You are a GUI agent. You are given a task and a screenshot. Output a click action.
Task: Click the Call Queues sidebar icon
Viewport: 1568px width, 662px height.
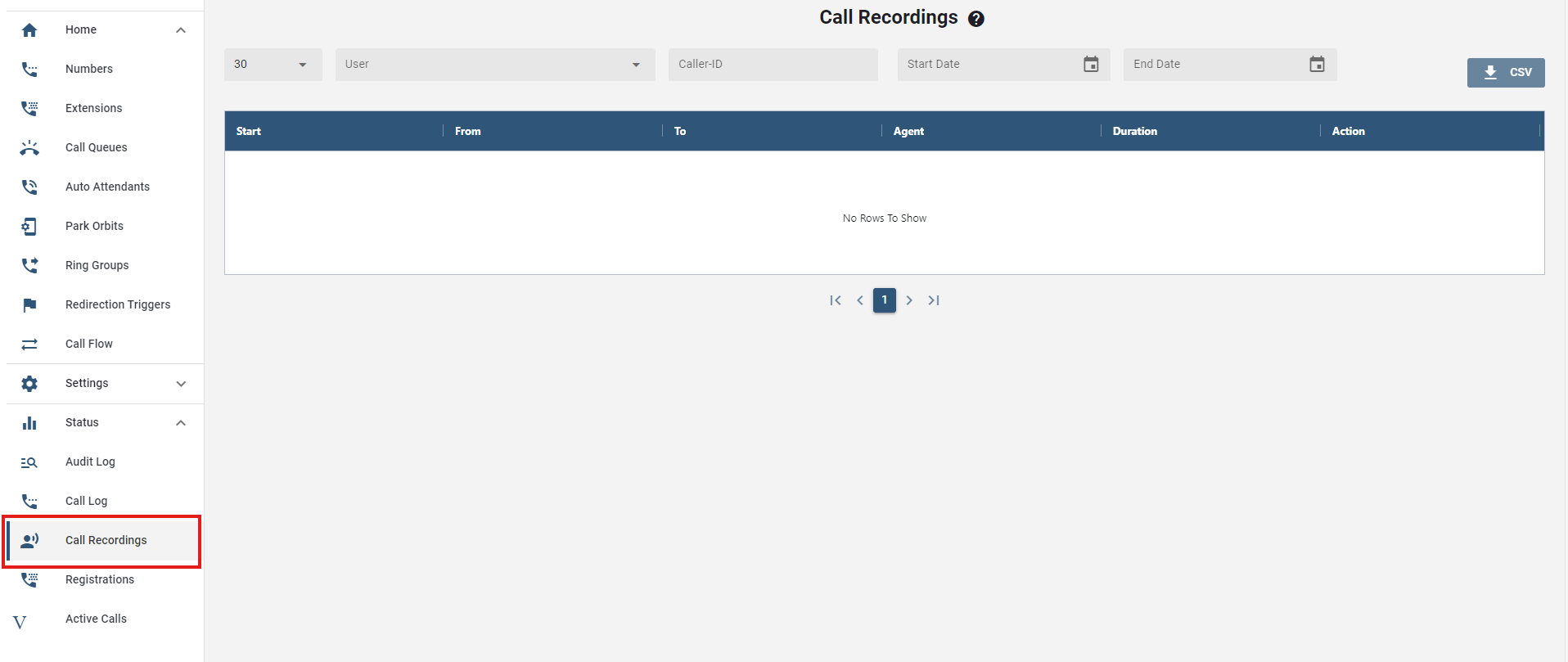click(29, 148)
